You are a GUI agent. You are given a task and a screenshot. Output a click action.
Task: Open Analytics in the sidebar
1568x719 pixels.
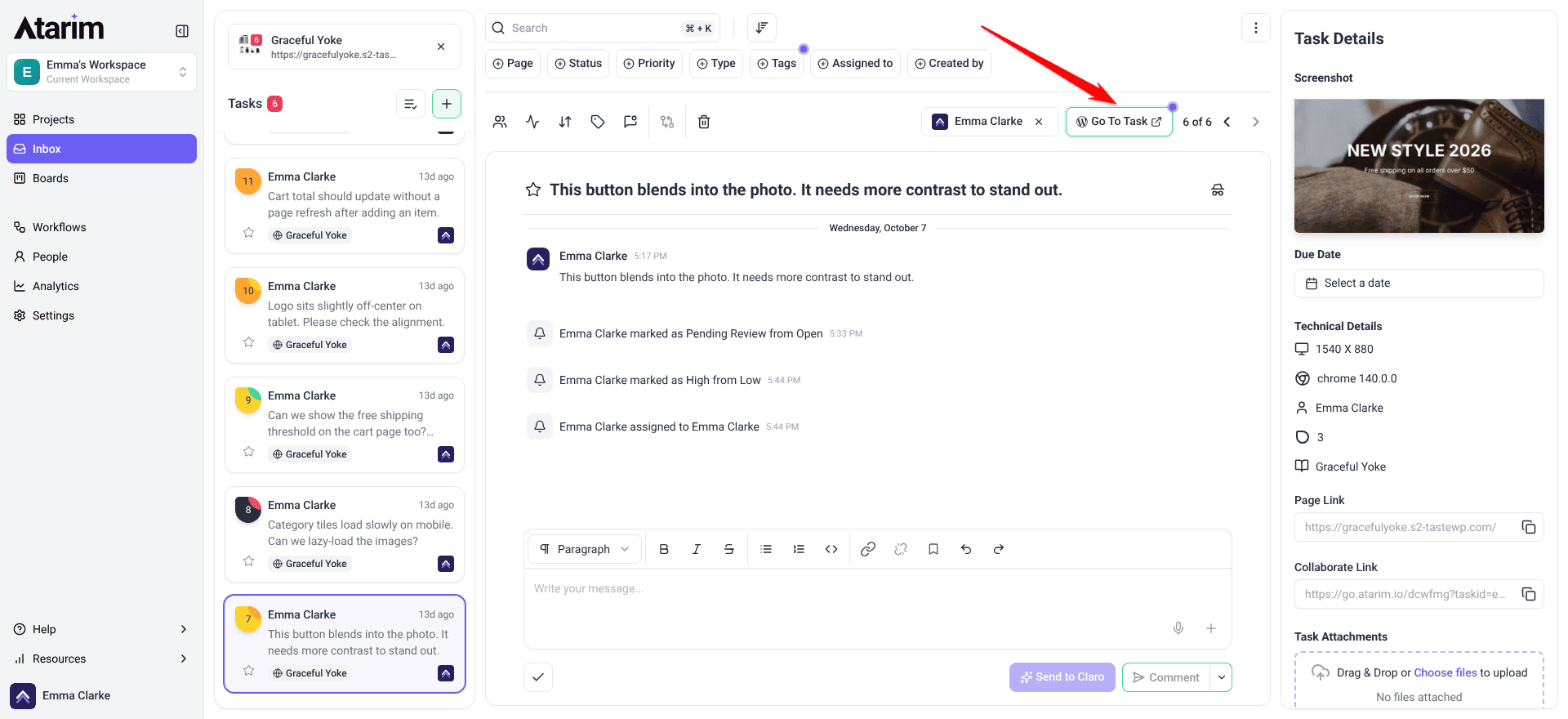pos(101,286)
